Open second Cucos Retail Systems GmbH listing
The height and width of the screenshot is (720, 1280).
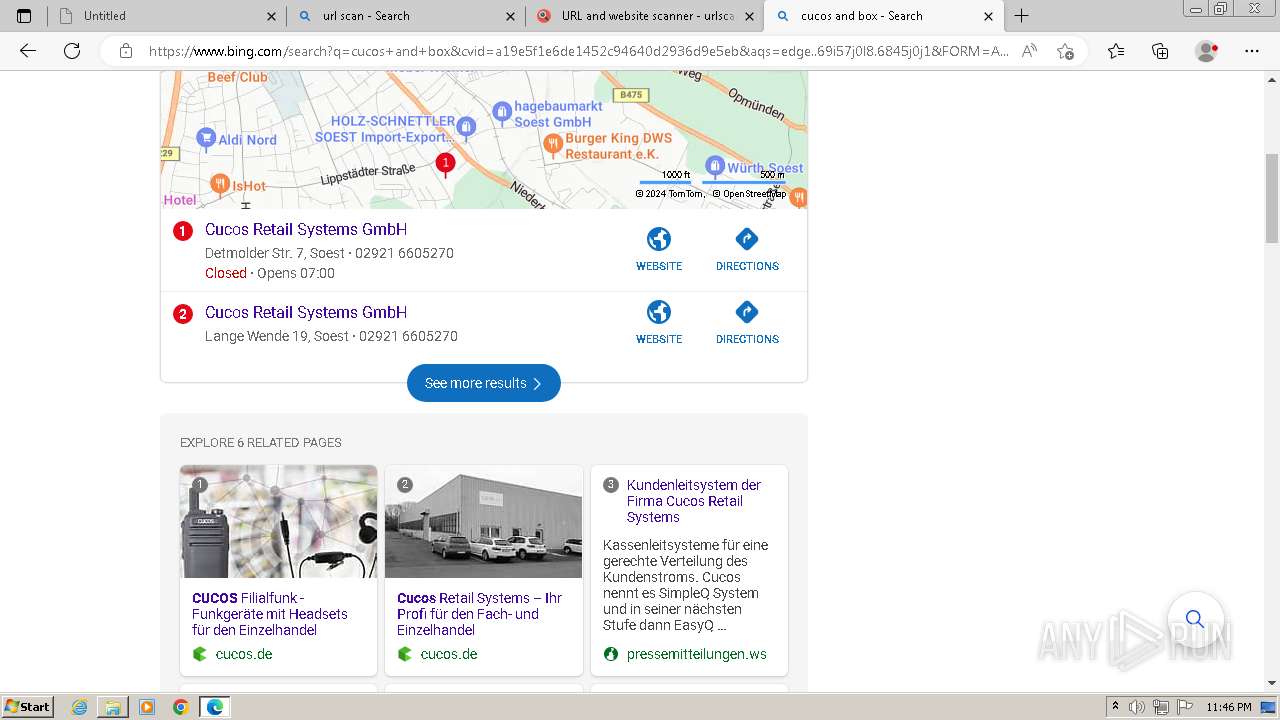pyautogui.click(x=306, y=312)
